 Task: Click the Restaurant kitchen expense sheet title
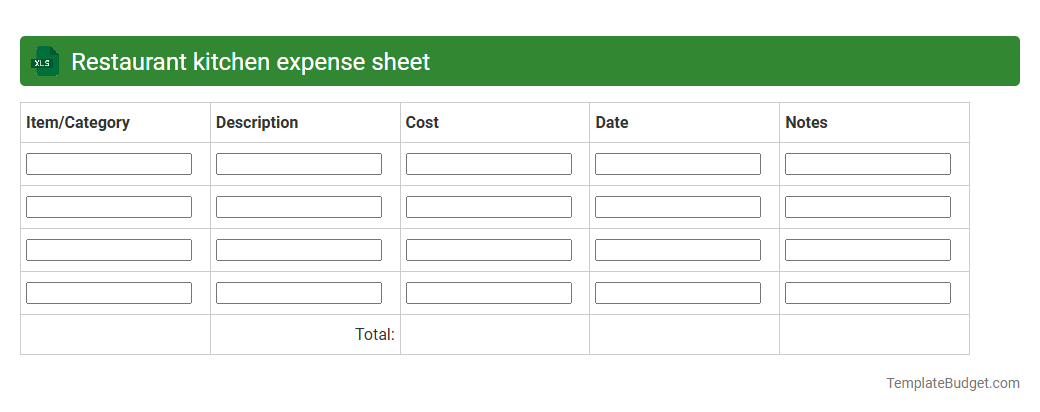(251, 62)
